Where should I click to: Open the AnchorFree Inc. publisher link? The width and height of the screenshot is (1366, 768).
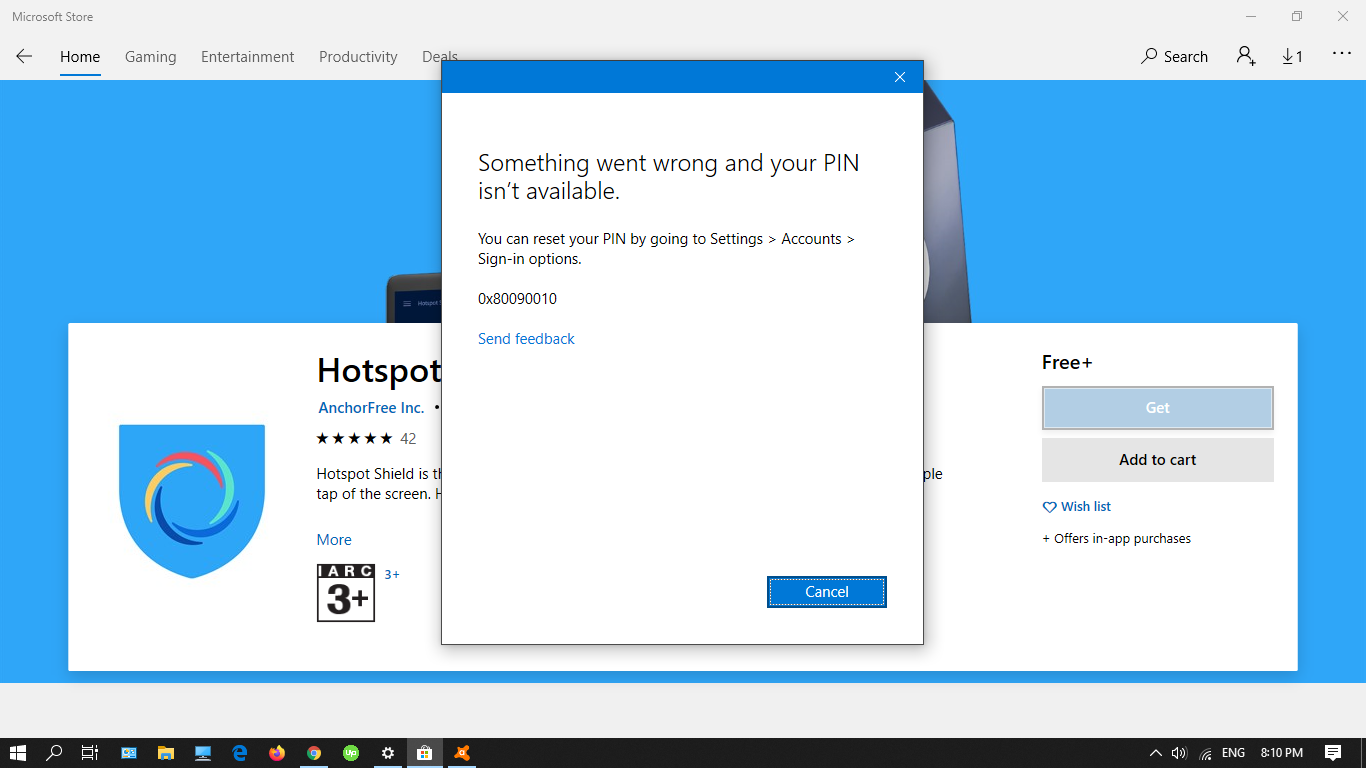(371, 408)
